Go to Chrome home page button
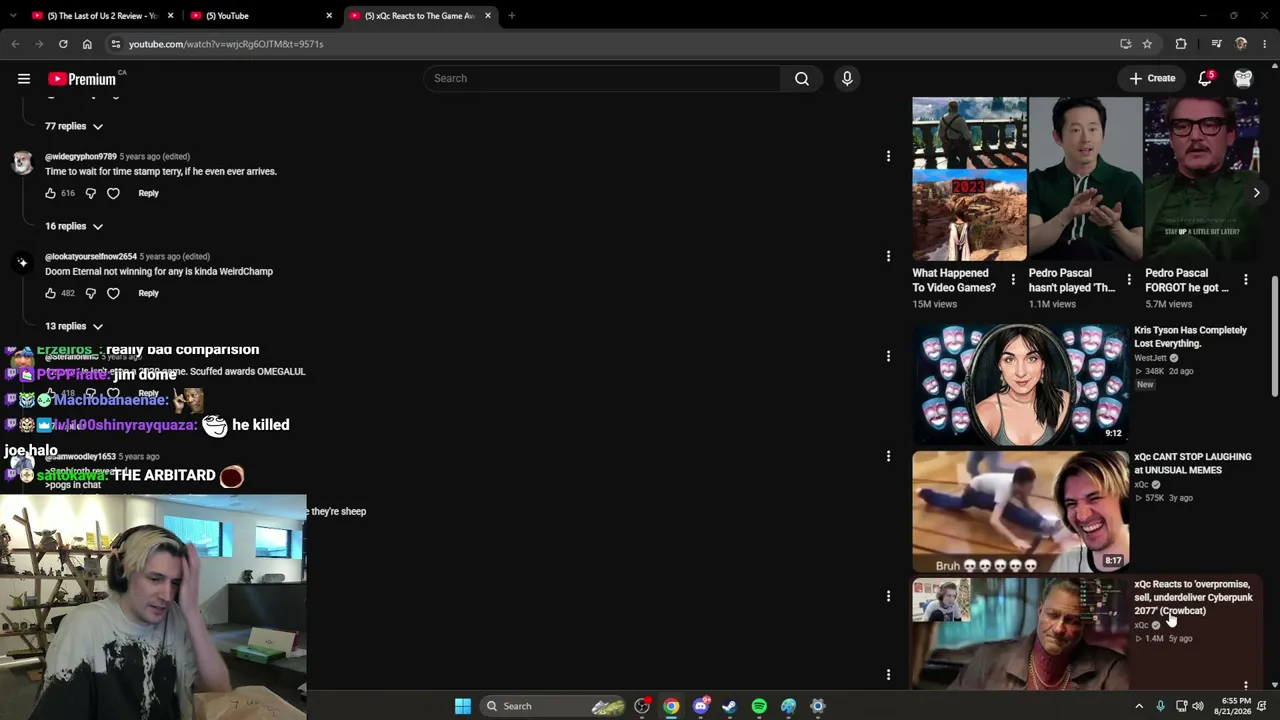Viewport: 1280px width, 720px height. tap(87, 44)
